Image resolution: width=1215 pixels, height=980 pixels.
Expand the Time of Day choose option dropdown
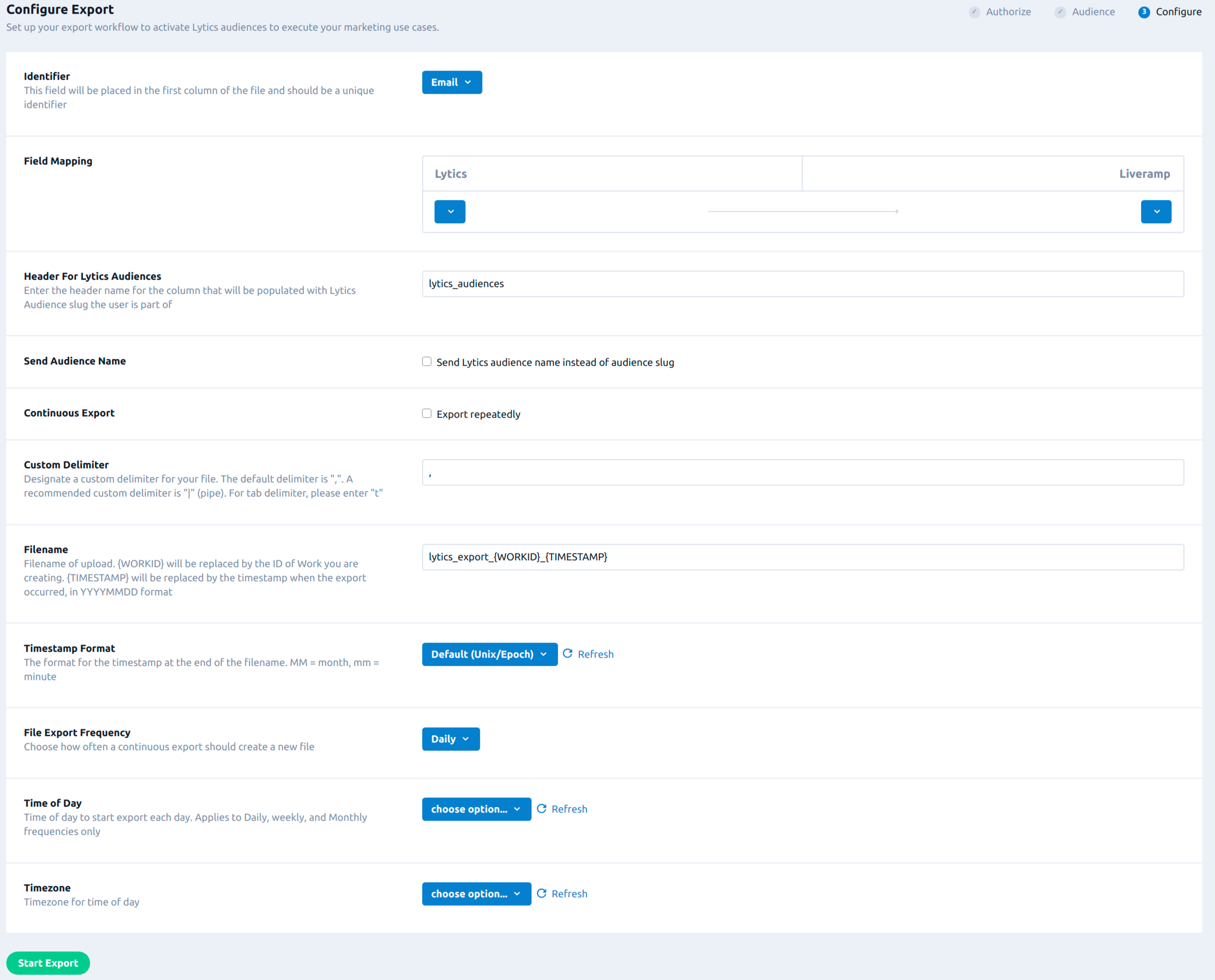point(476,808)
